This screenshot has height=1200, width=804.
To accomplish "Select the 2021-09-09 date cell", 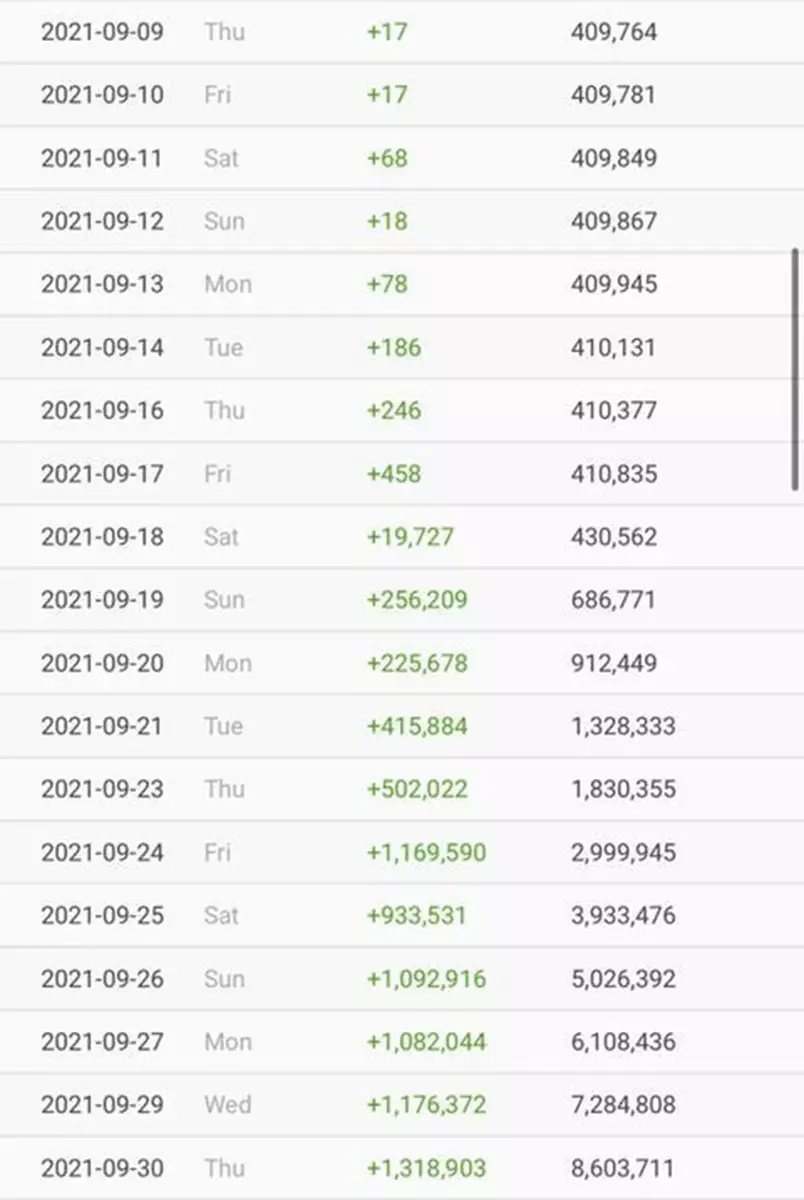I will pos(102,32).
